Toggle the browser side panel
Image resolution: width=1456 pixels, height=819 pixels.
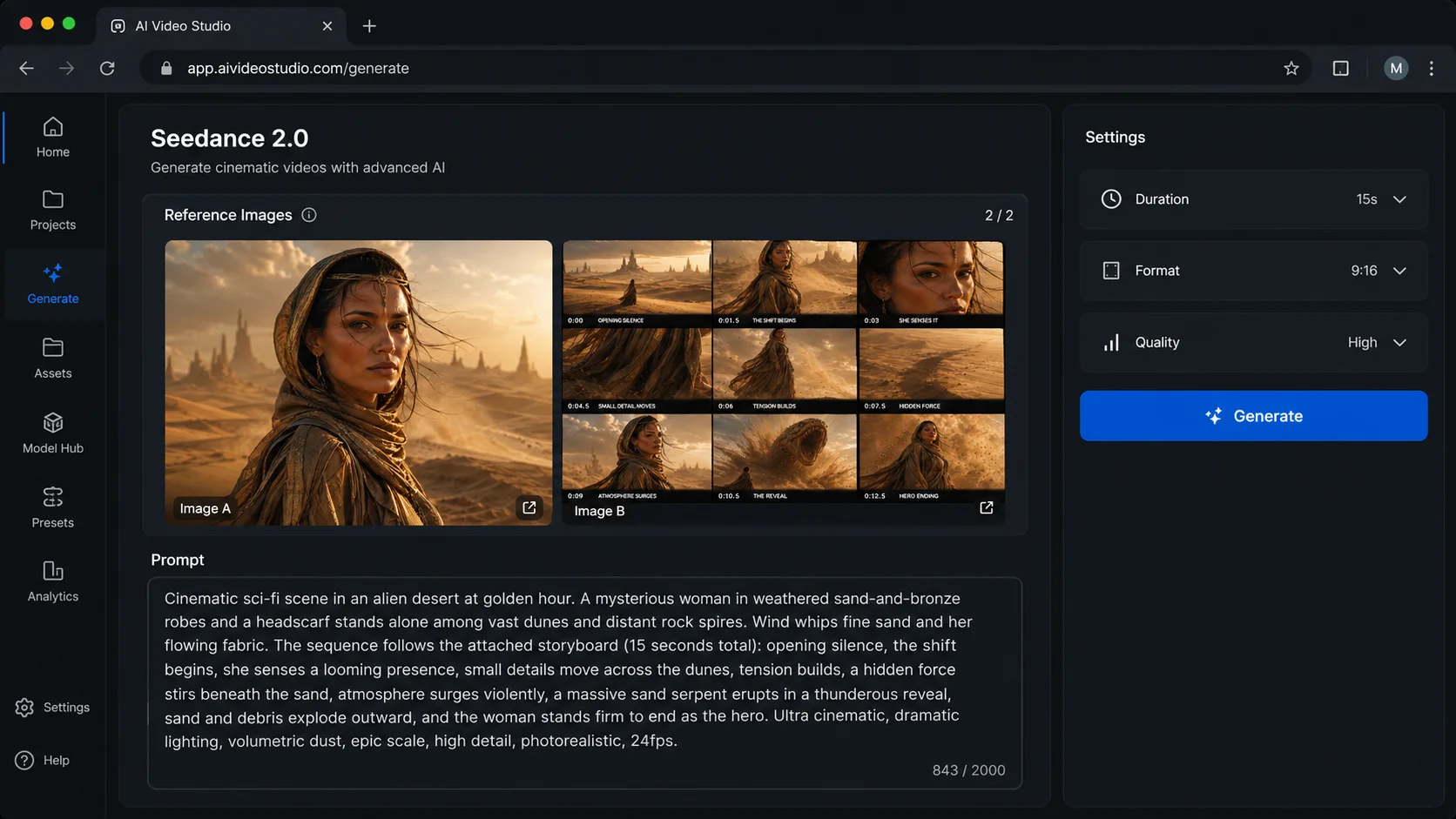pos(1341,68)
